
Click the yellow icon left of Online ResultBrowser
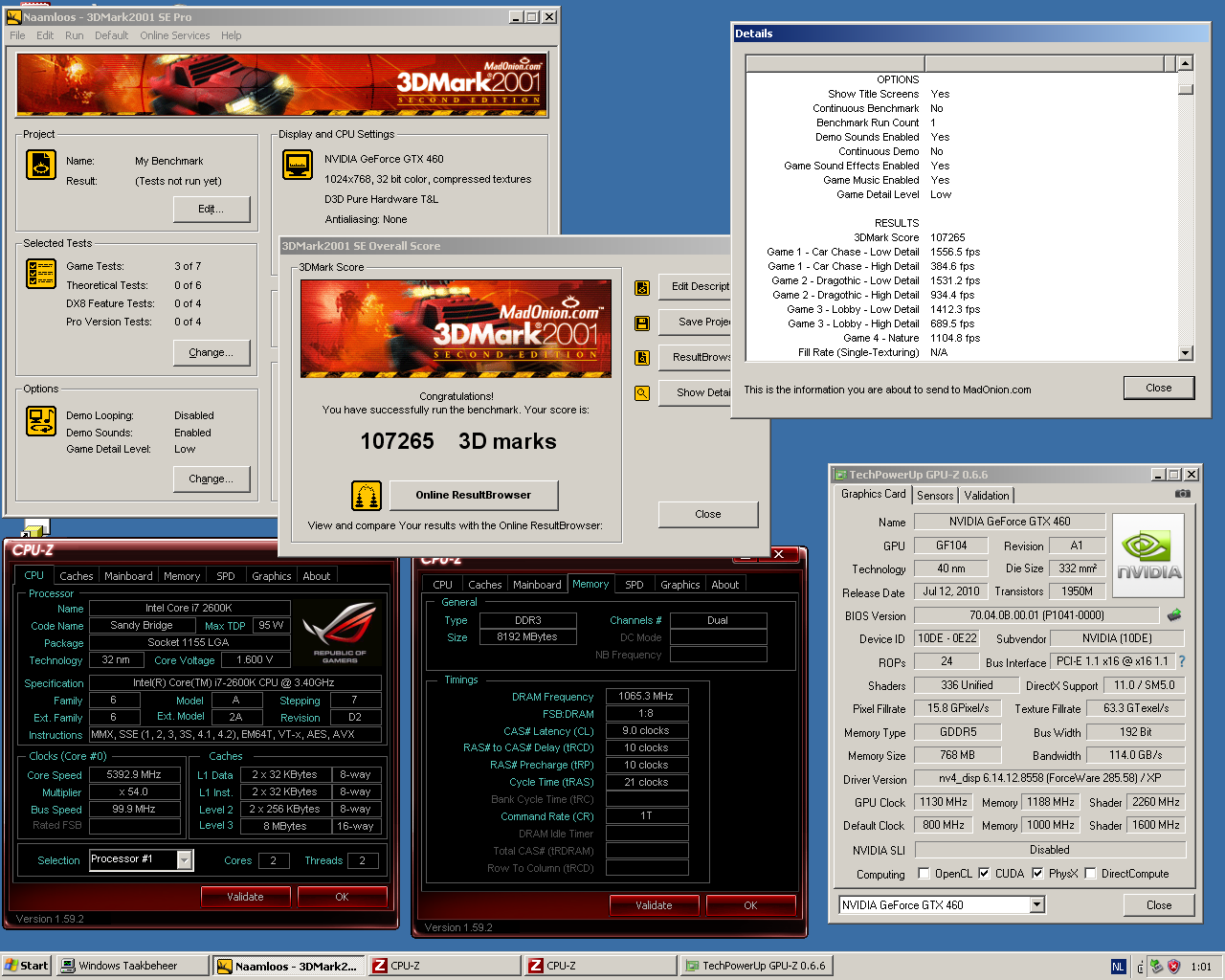(x=367, y=496)
